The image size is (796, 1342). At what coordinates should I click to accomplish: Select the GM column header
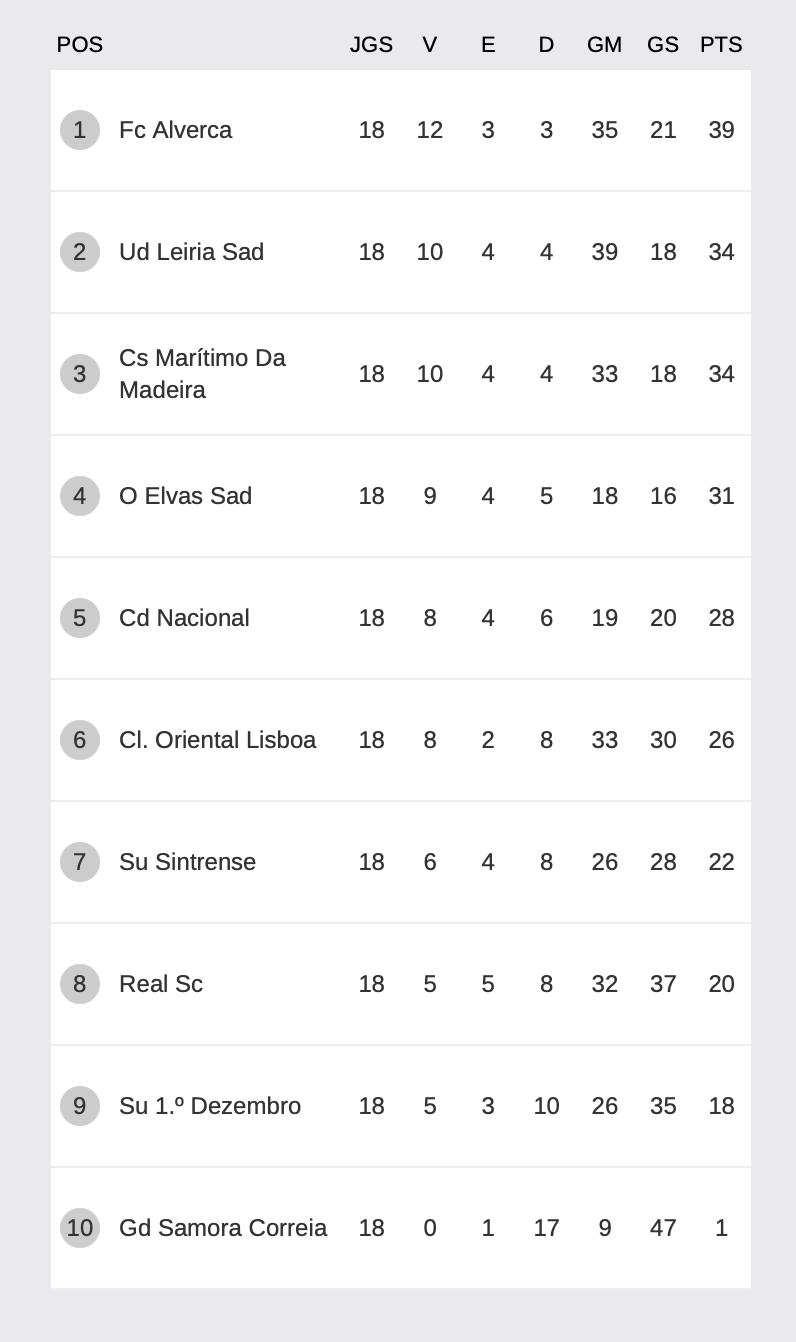pyautogui.click(x=604, y=45)
